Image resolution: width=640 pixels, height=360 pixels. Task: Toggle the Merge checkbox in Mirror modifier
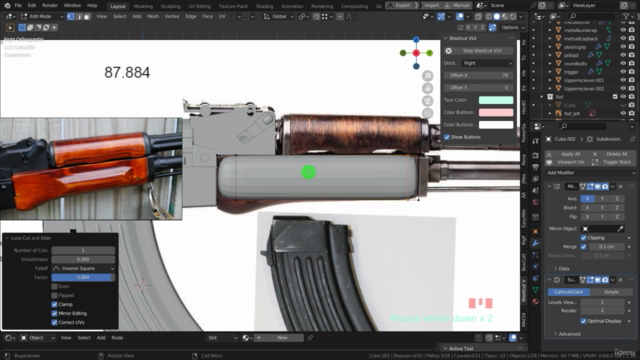point(584,247)
